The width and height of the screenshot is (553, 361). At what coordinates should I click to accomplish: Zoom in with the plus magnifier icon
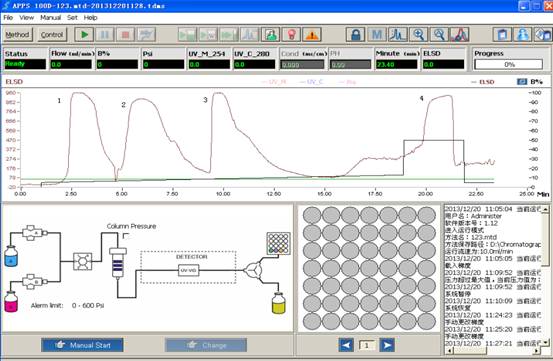pos(418,35)
